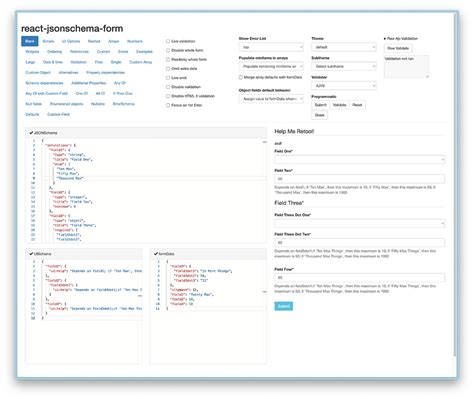Click the programmatic Submit button
Viewport: 474px width, 399px height.
[321, 105]
